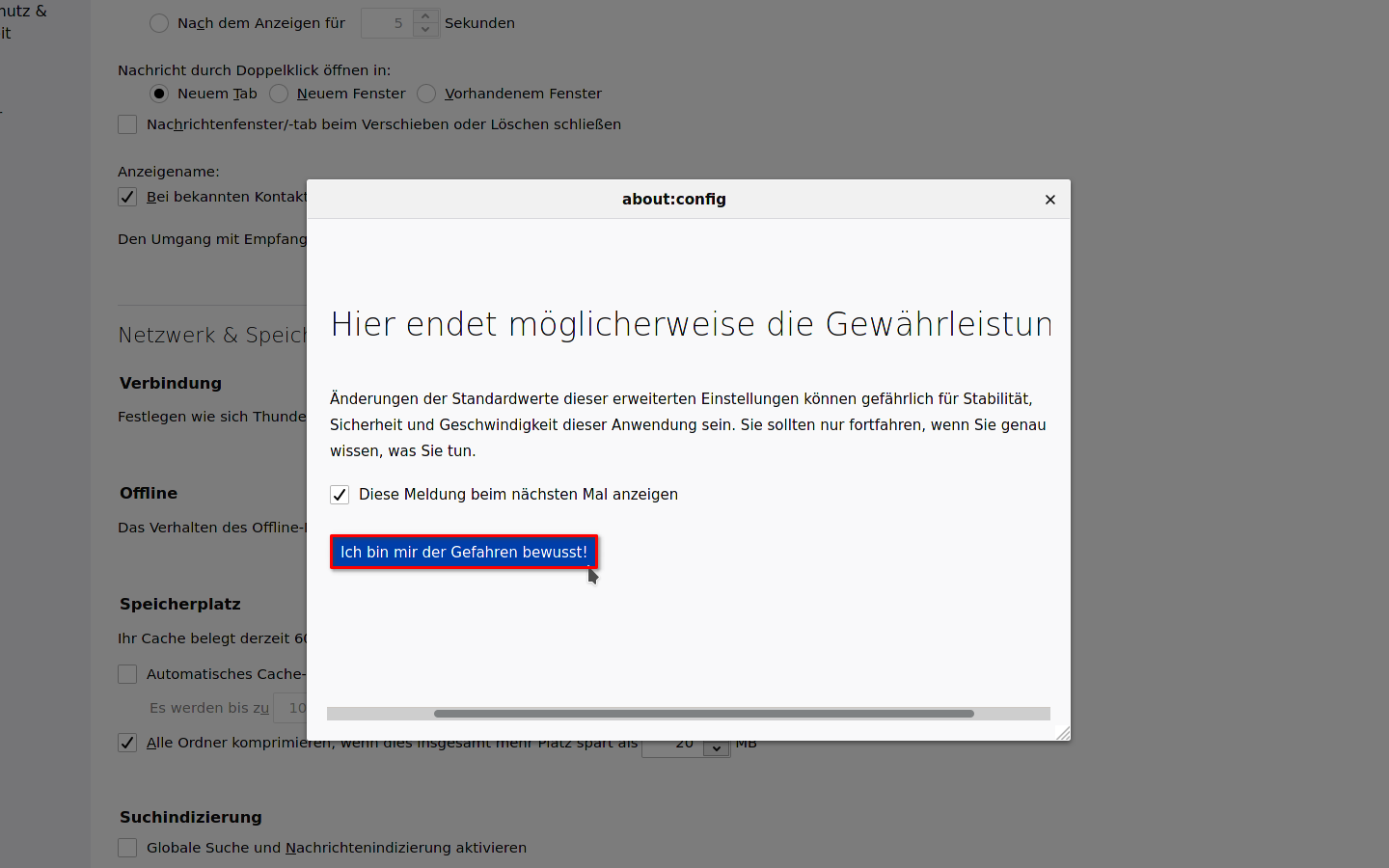The height and width of the screenshot is (868, 1389).
Task: Enable 'Nachrichtenfenster/-tab beim Verschieben oder Löschen schließen'
Action: point(127,124)
